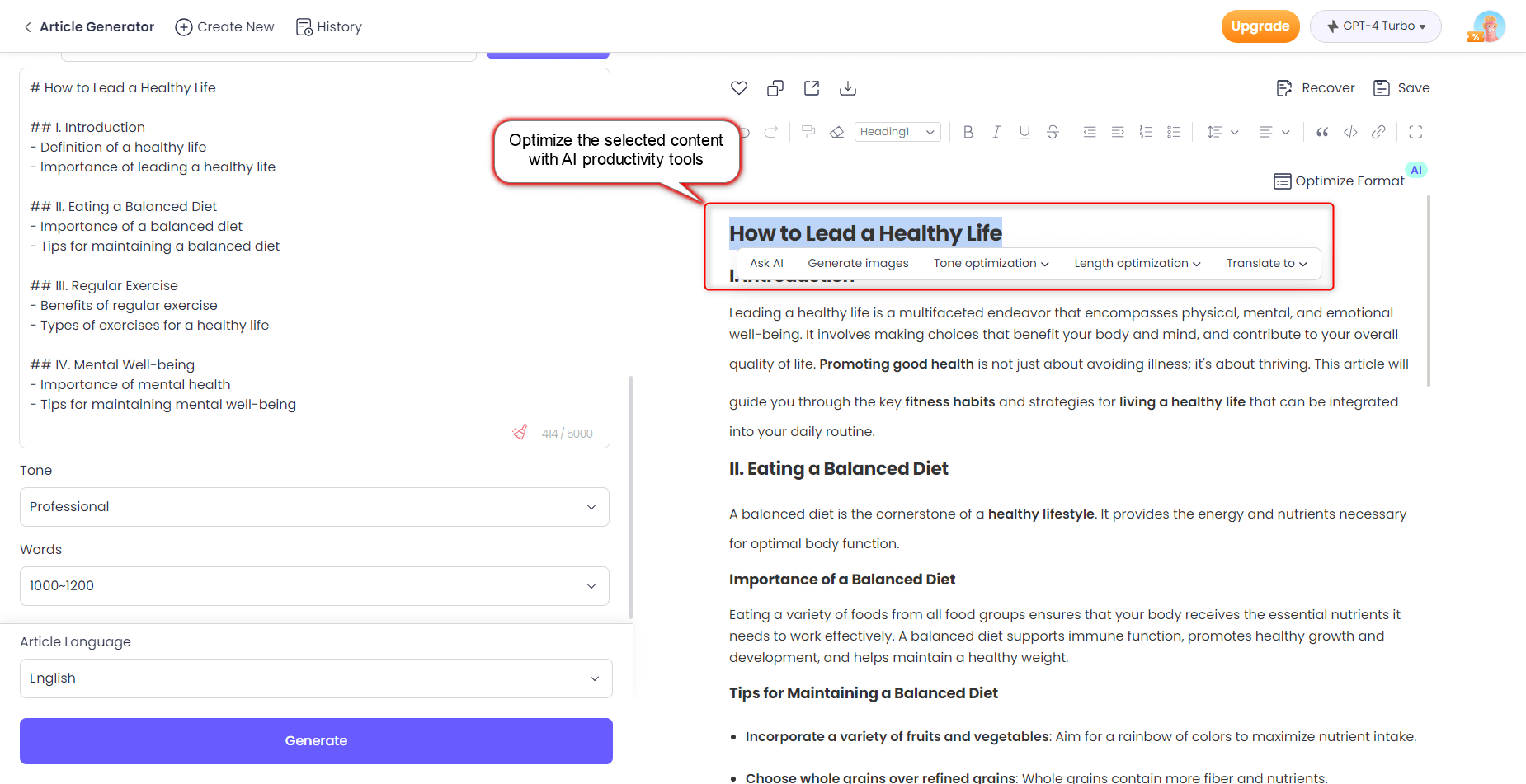Click the 'Article Generator' title

pyautogui.click(x=97, y=27)
